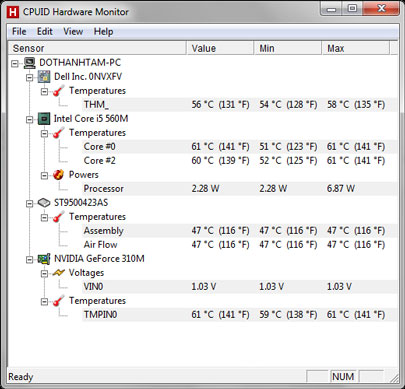Open the Help menu

[x=103, y=32]
